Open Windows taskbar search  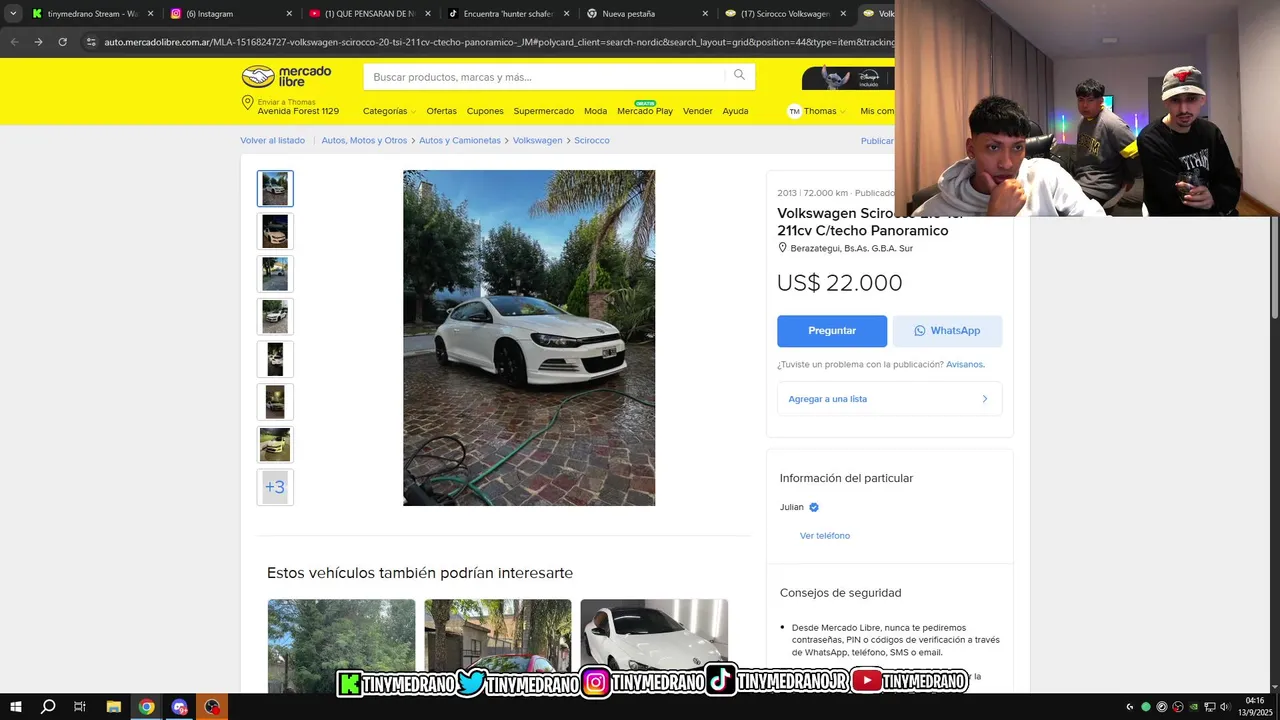click(48, 707)
